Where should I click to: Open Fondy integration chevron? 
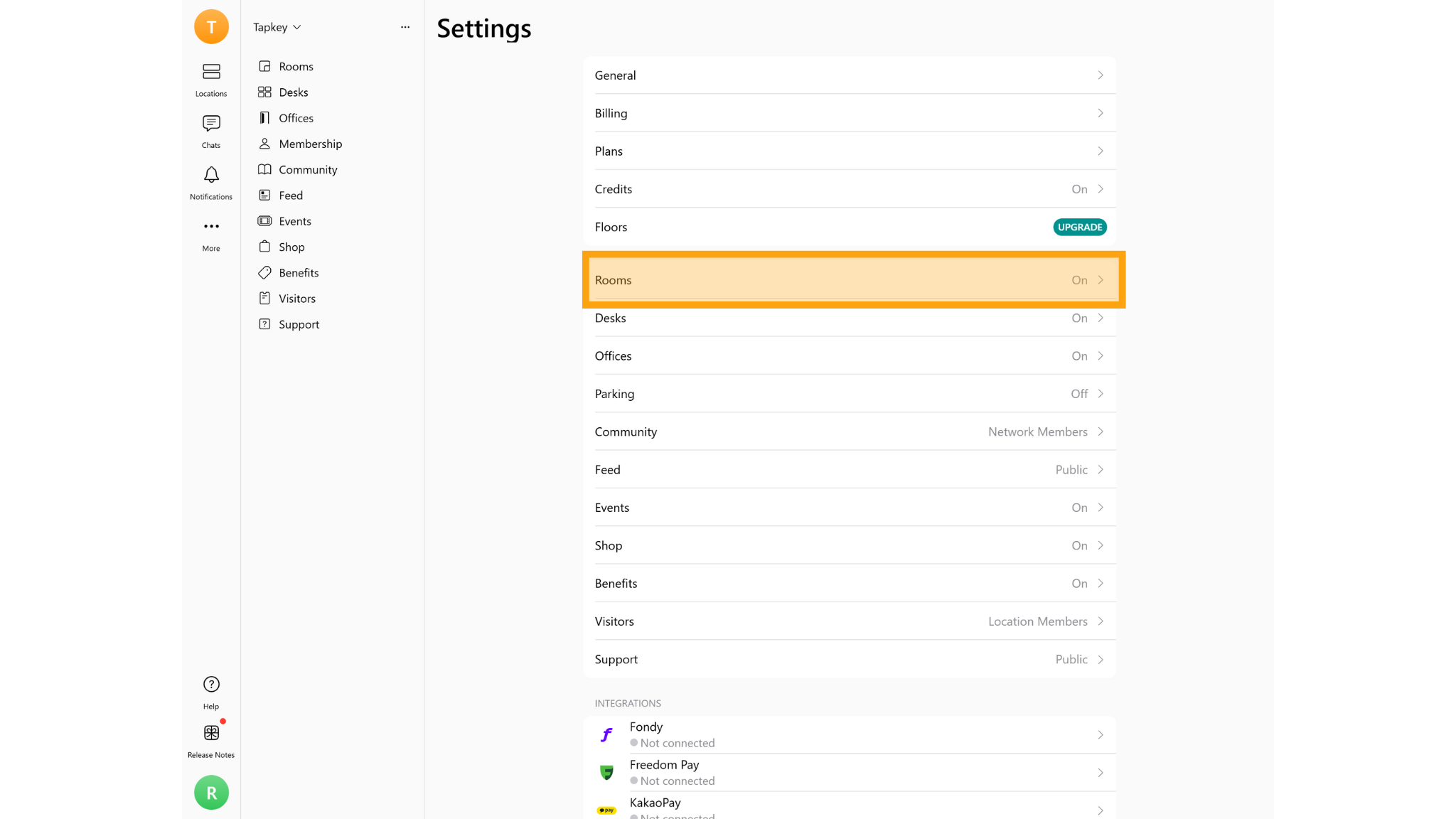click(x=1101, y=735)
